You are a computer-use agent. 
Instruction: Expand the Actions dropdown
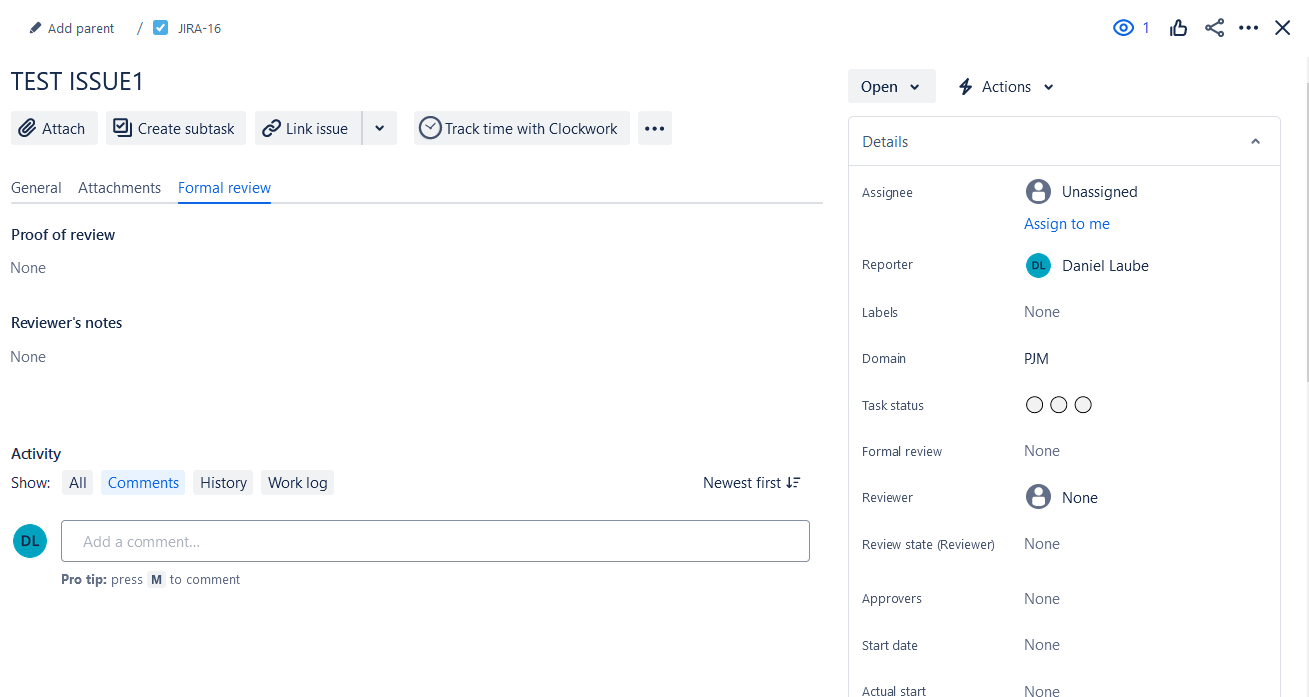pyautogui.click(x=1005, y=86)
